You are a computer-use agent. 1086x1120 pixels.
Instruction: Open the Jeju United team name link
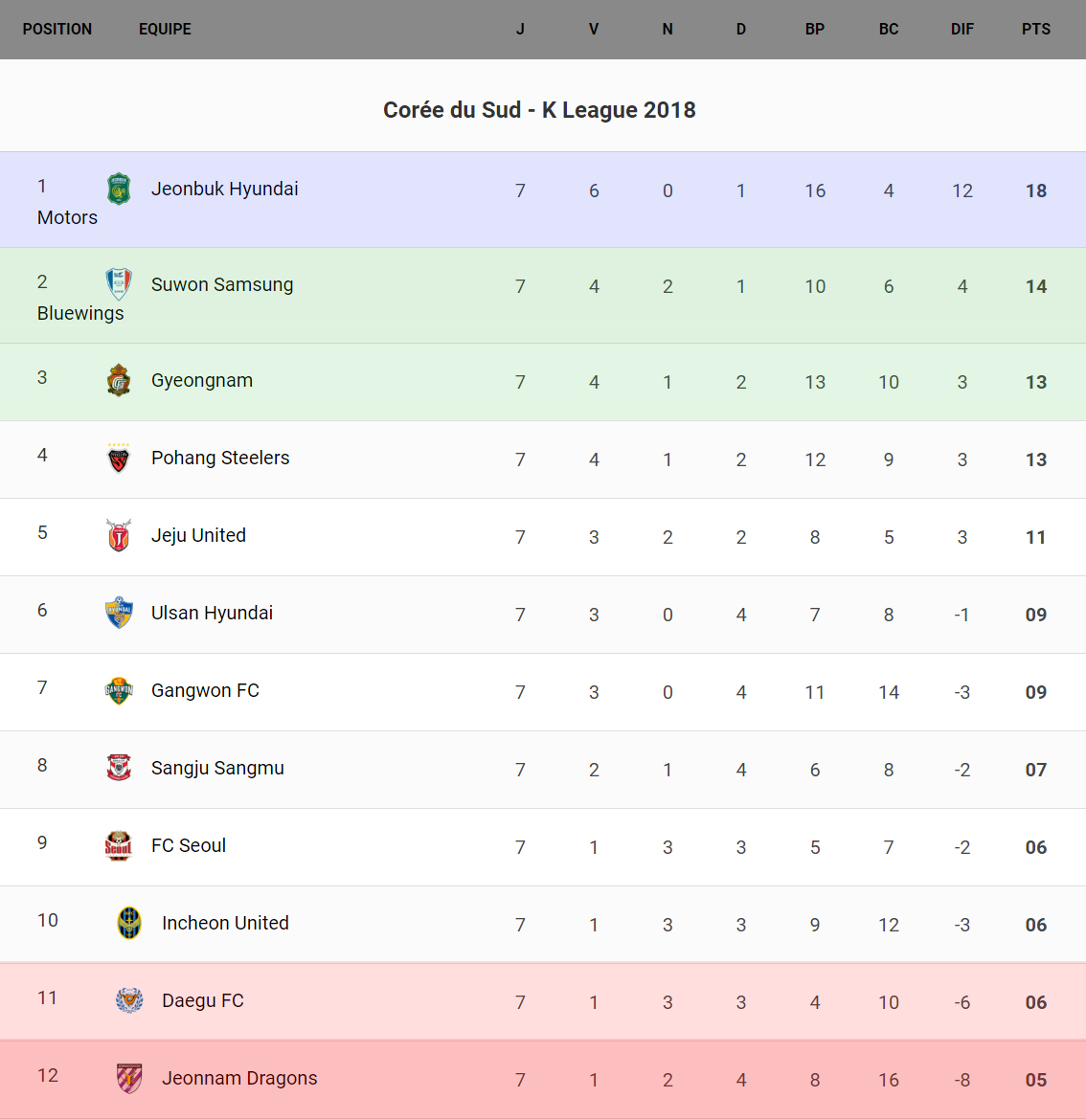click(198, 536)
